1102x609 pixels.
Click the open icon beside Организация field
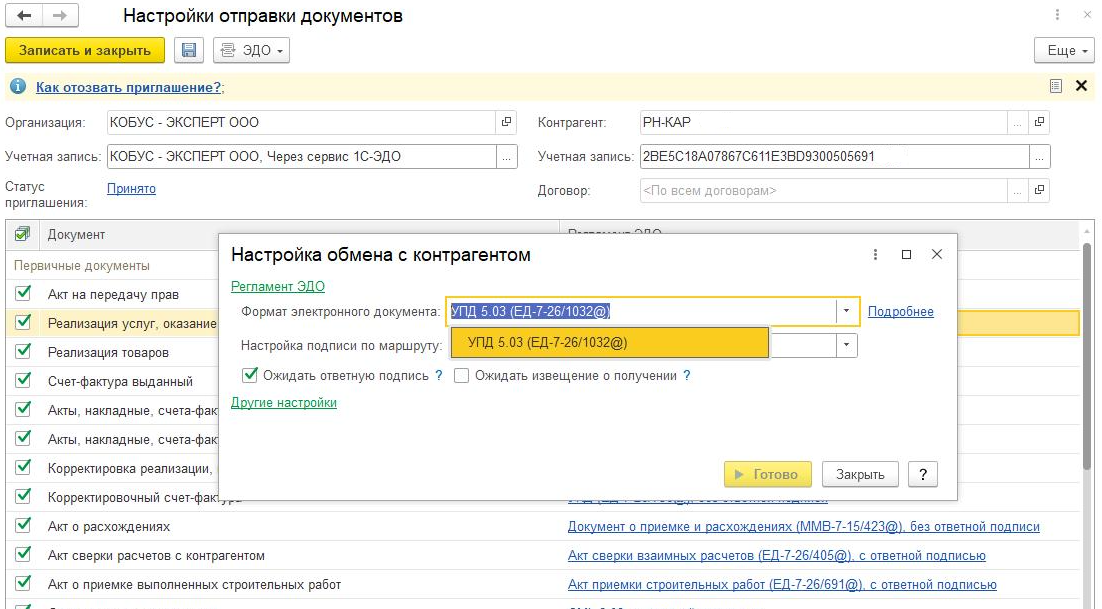pyautogui.click(x=507, y=122)
